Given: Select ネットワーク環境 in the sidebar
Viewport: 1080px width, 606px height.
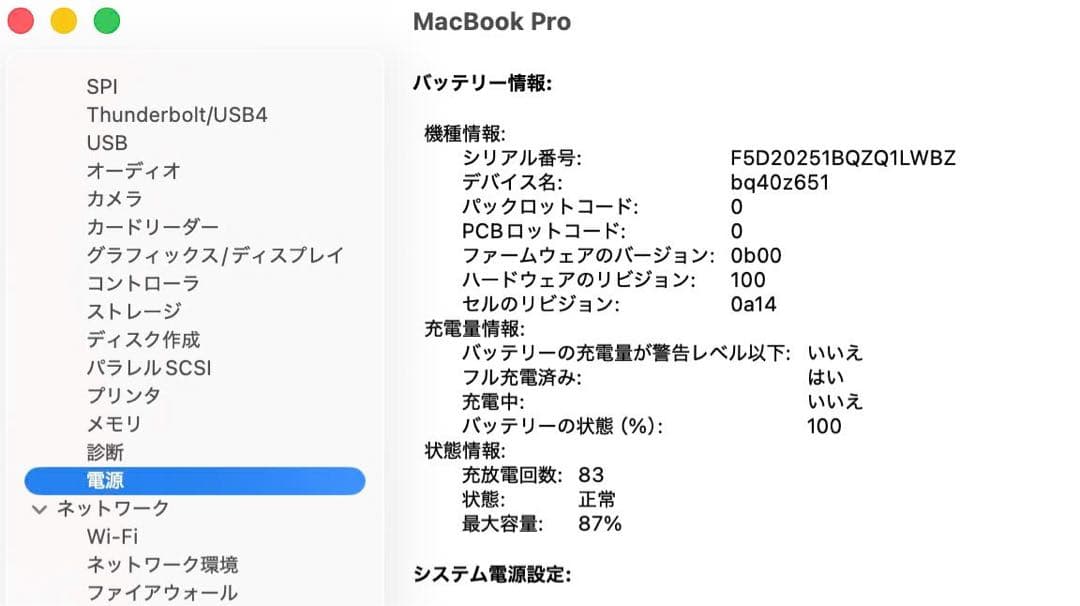Looking at the screenshot, I should click(x=162, y=565).
